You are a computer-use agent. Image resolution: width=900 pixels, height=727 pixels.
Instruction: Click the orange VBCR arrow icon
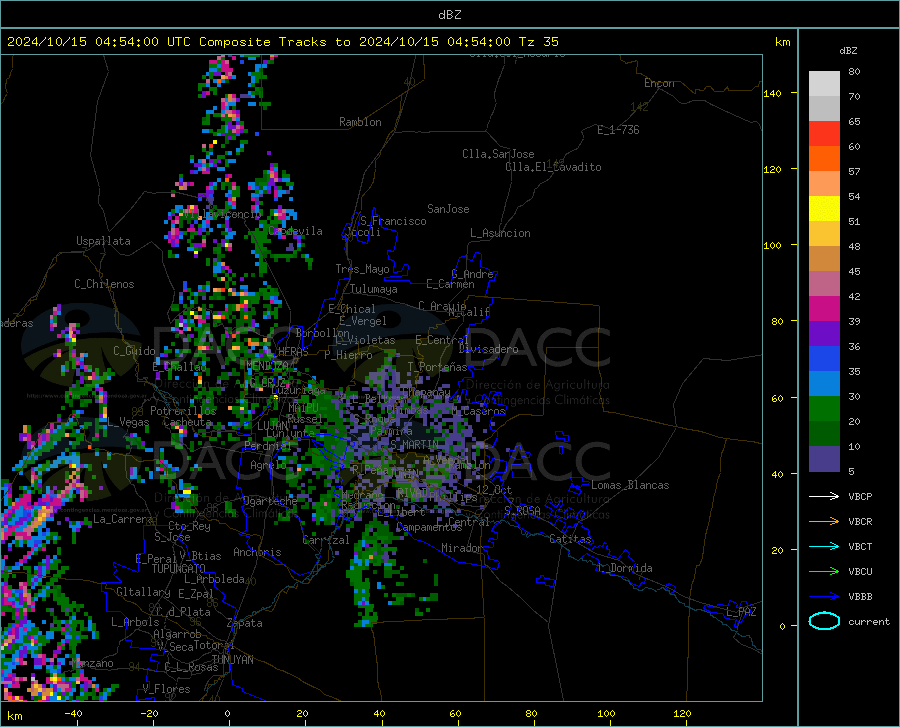pos(824,521)
